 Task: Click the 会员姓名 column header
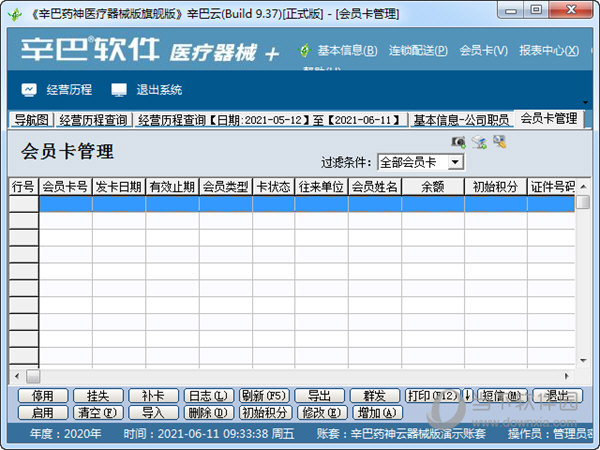pyautogui.click(x=375, y=187)
